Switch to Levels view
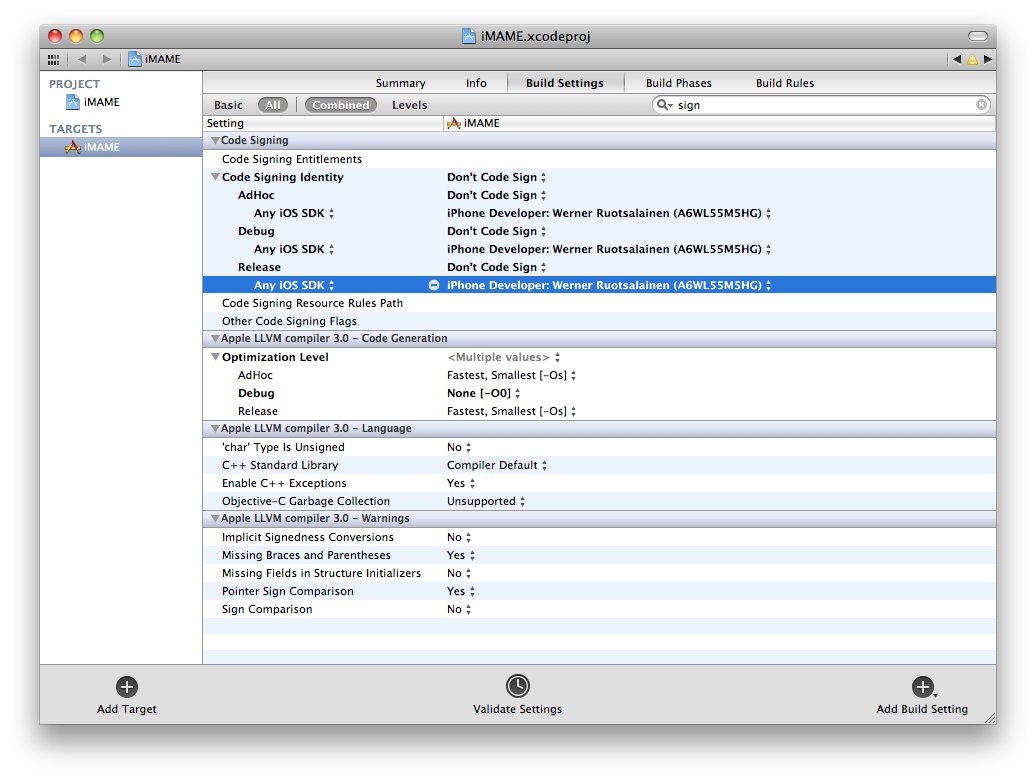The image size is (1036, 779). tap(410, 105)
